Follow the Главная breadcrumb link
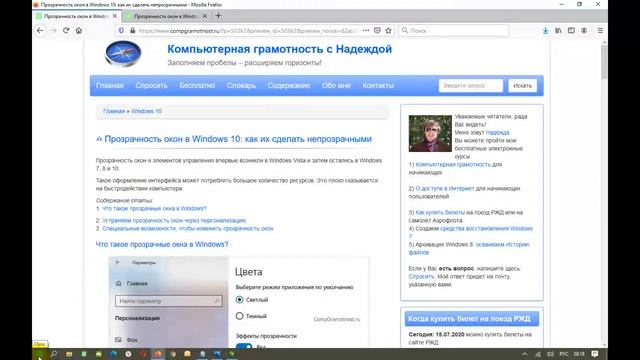Viewport: 640px width, 360px height. 114,111
